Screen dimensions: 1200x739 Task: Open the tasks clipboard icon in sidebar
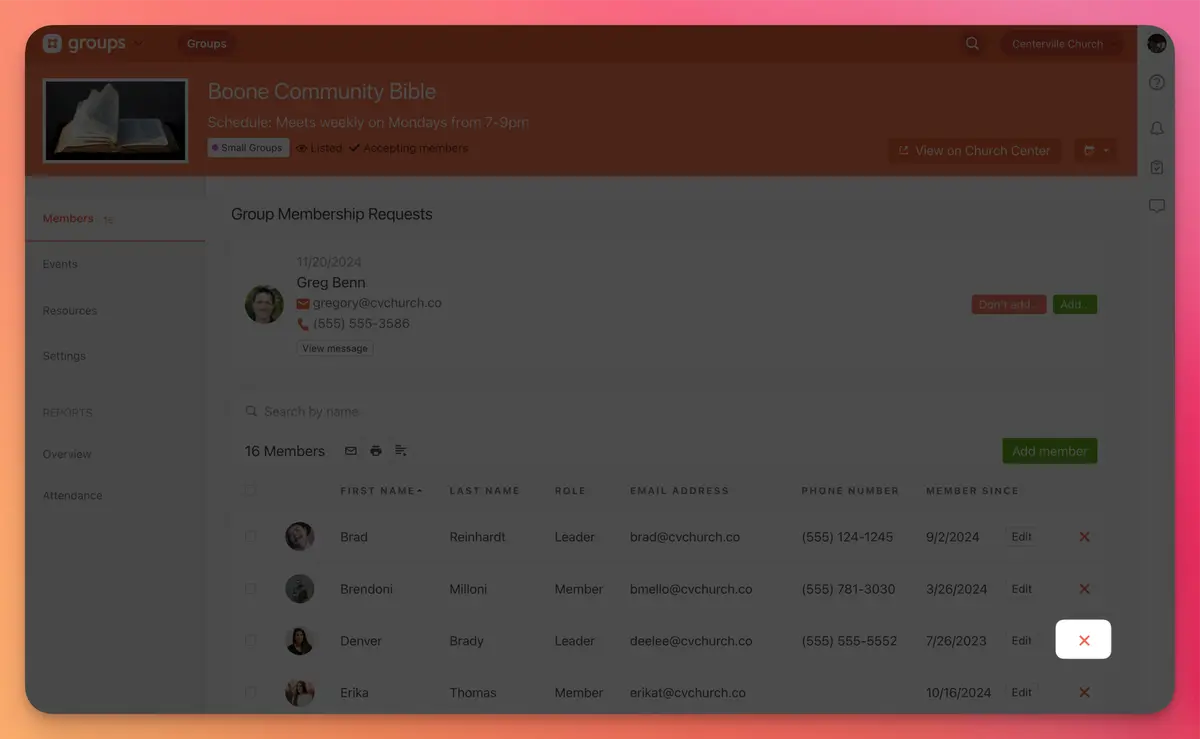click(1157, 167)
